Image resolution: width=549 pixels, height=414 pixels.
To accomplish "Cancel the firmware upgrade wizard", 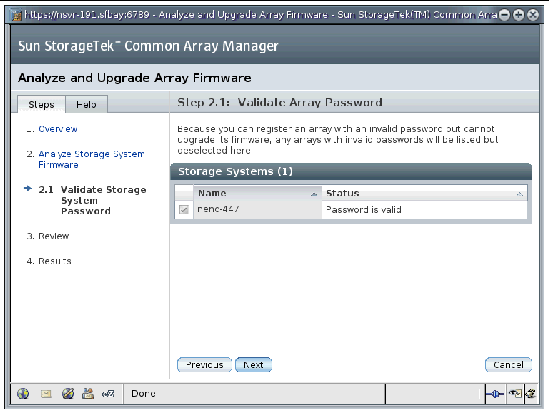I will click(508, 365).
